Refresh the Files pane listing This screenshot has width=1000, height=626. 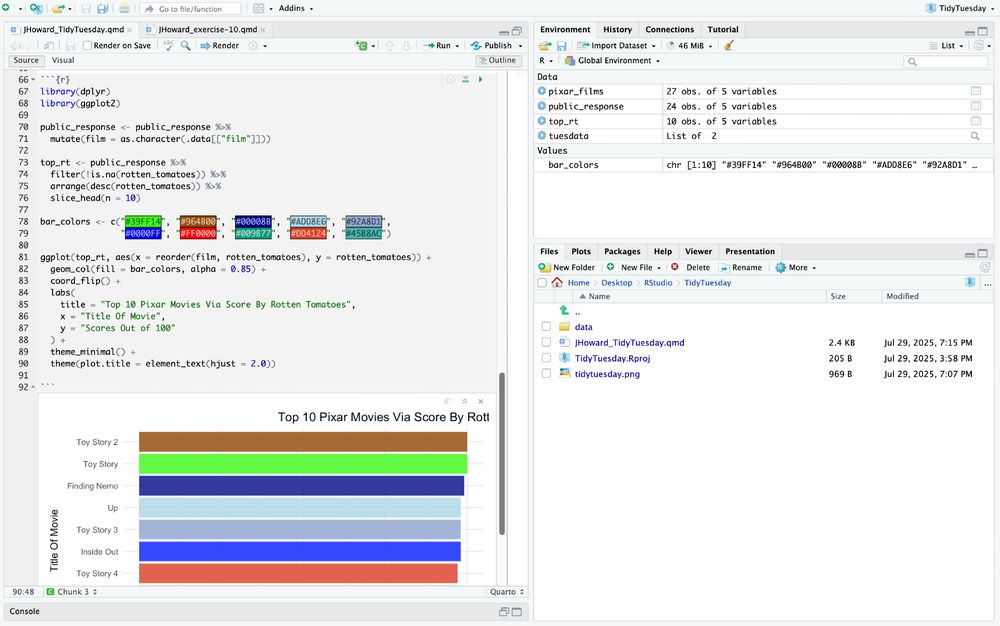[x=985, y=267]
